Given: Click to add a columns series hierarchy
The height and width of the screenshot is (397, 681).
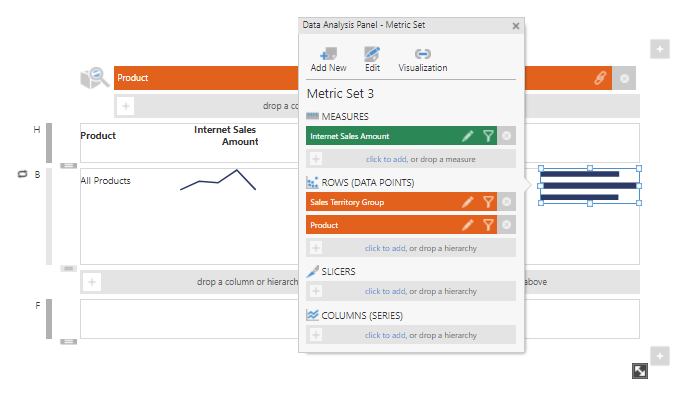Looking at the screenshot, I should pos(385,335).
